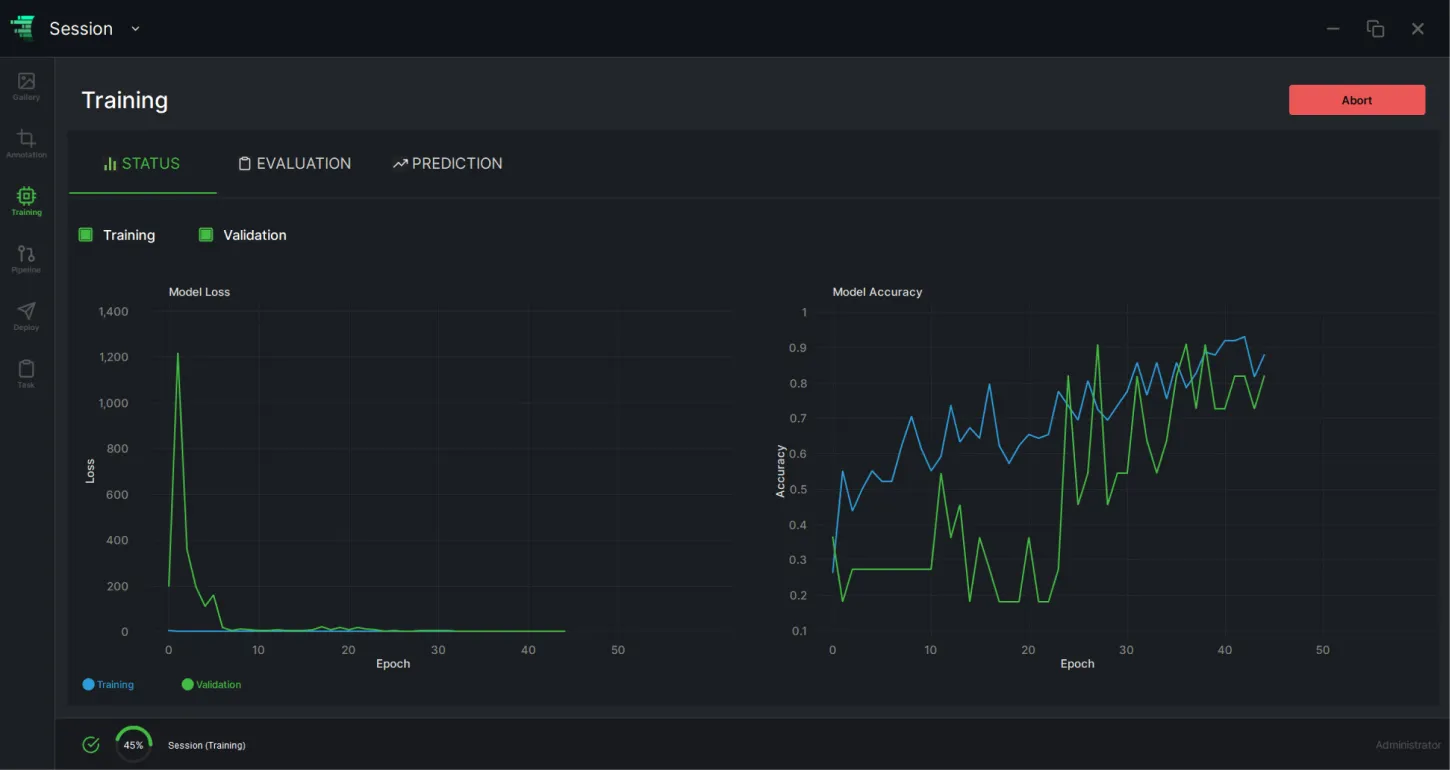Switch to the EVALUATION tab
The width and height of the screenshot is (1450, 770).
[x=295, y=163]
